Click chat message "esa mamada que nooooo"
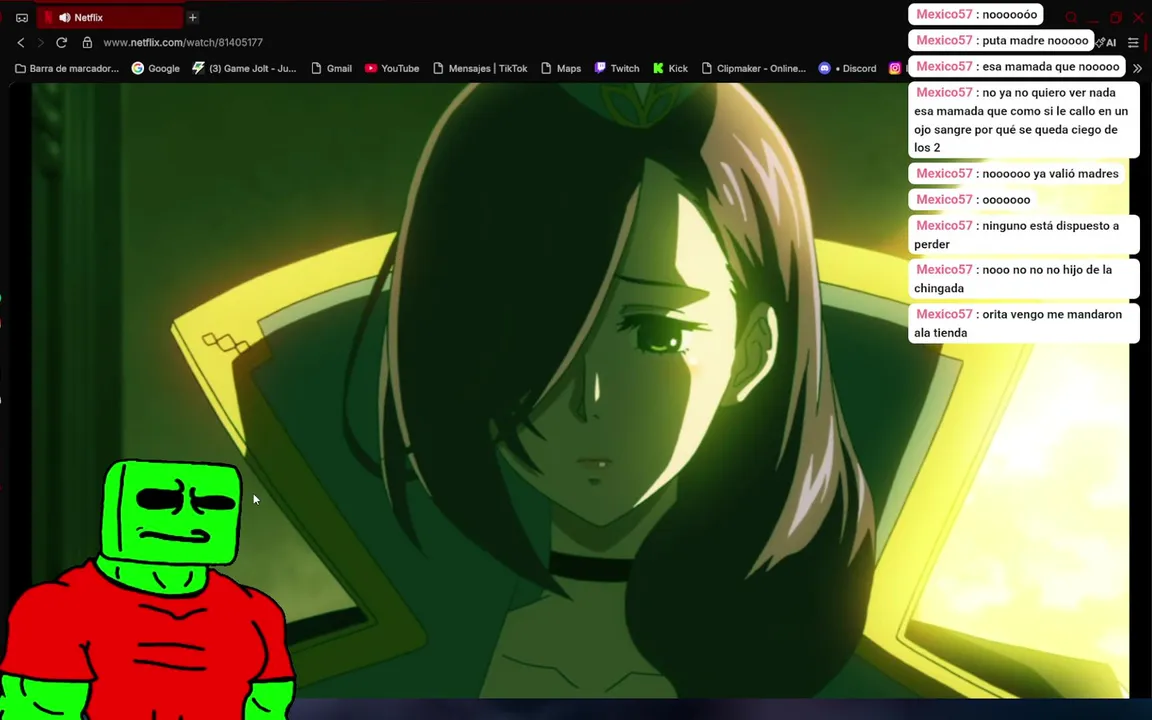1152x720 pixels. coord(1017,66)
